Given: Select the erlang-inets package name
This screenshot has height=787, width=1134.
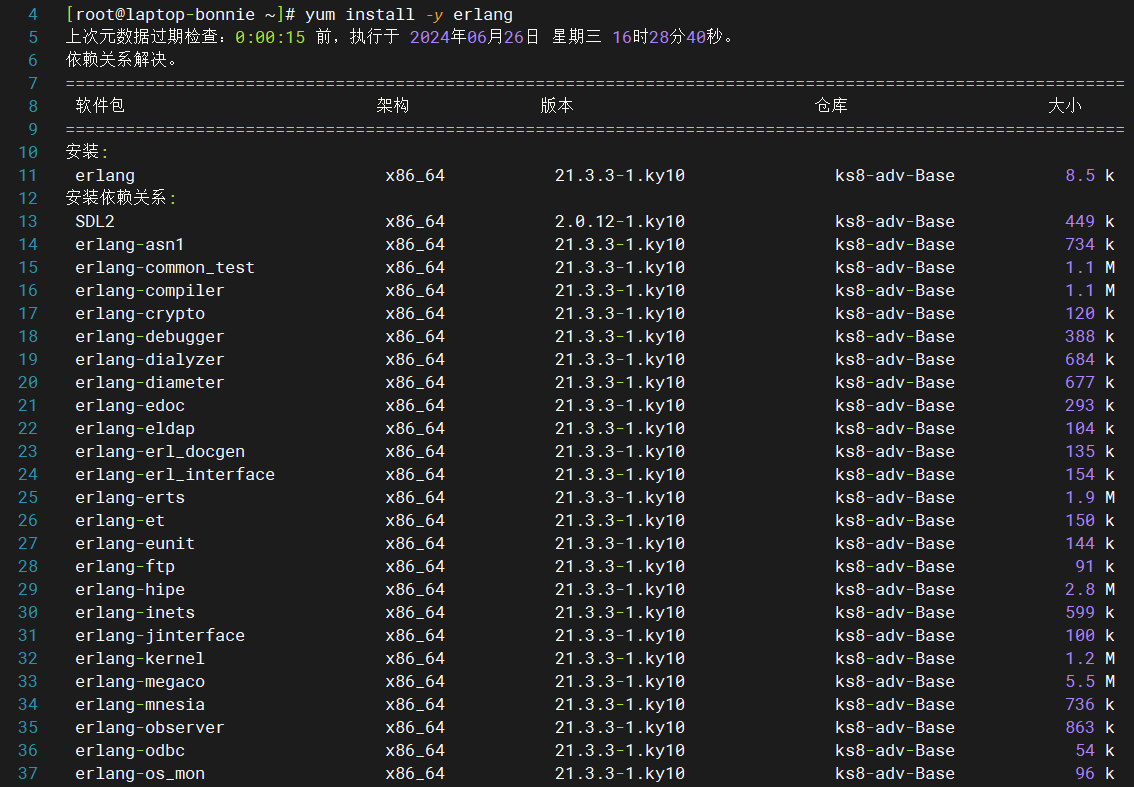Looking at the screenshot, I should 135,613.
